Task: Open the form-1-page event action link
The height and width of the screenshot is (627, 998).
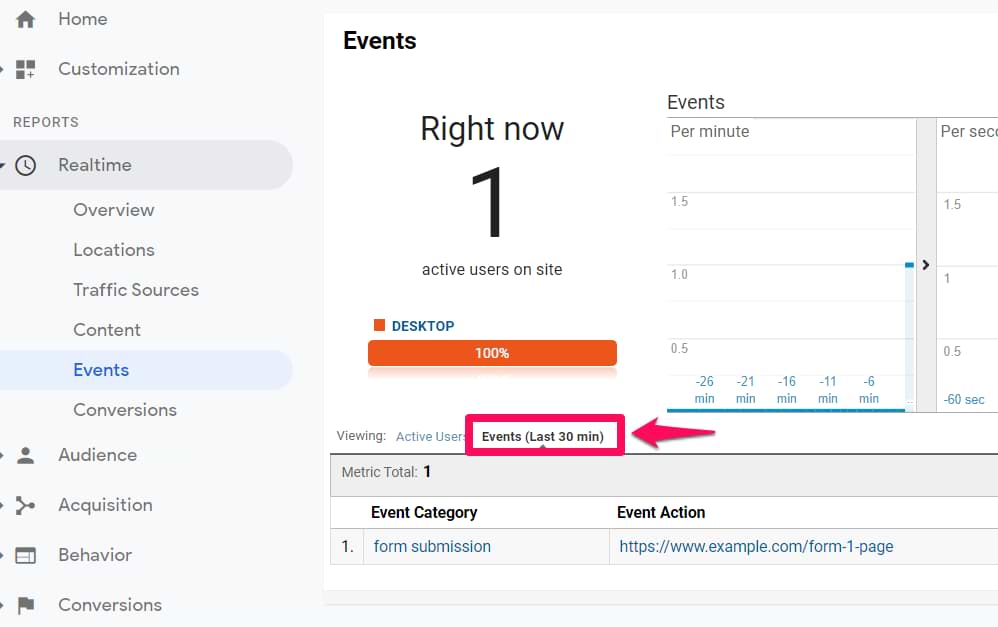Action: coord(756,547)
